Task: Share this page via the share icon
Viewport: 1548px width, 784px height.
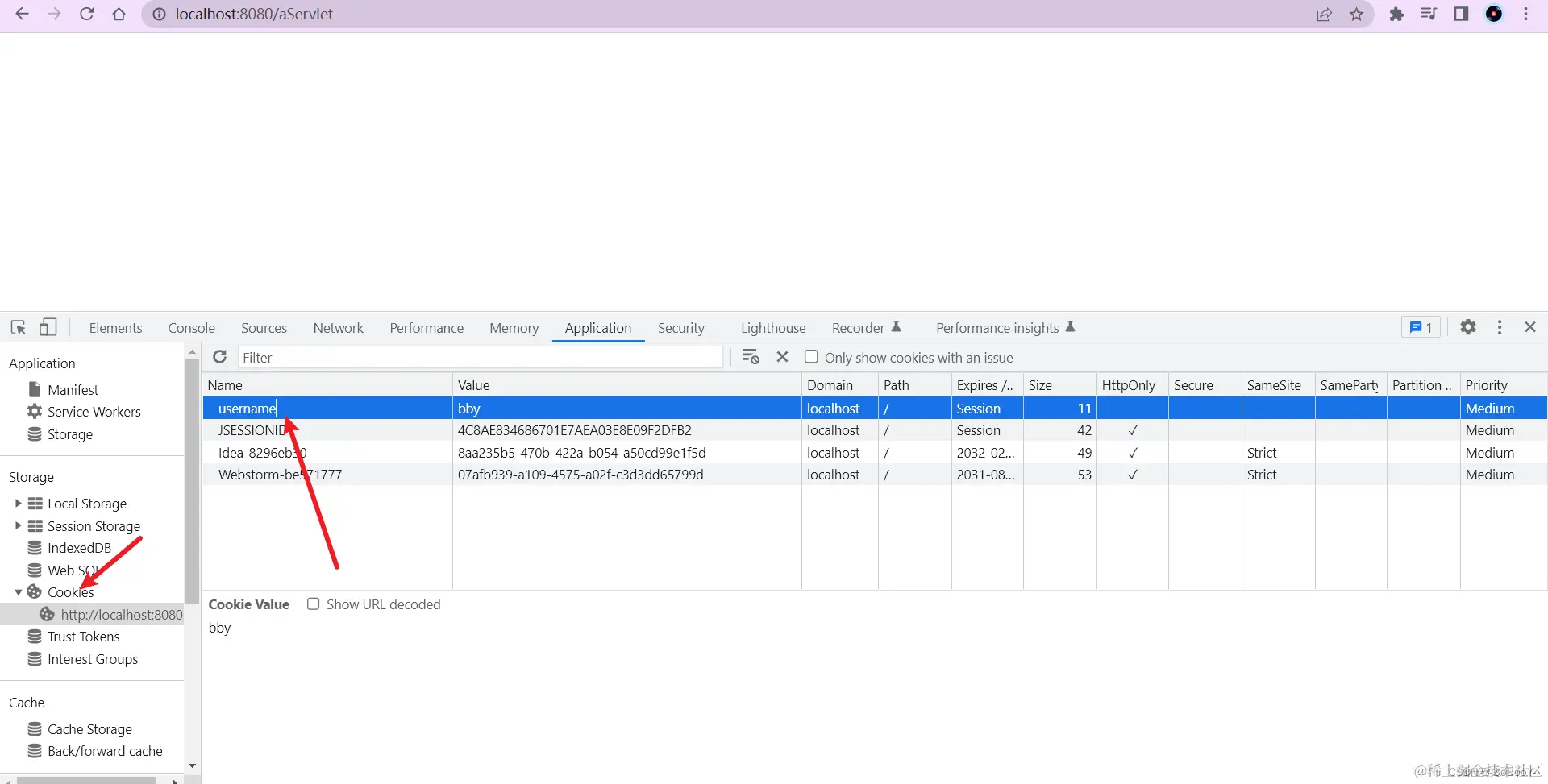Action: click(x=1324, y=14)
